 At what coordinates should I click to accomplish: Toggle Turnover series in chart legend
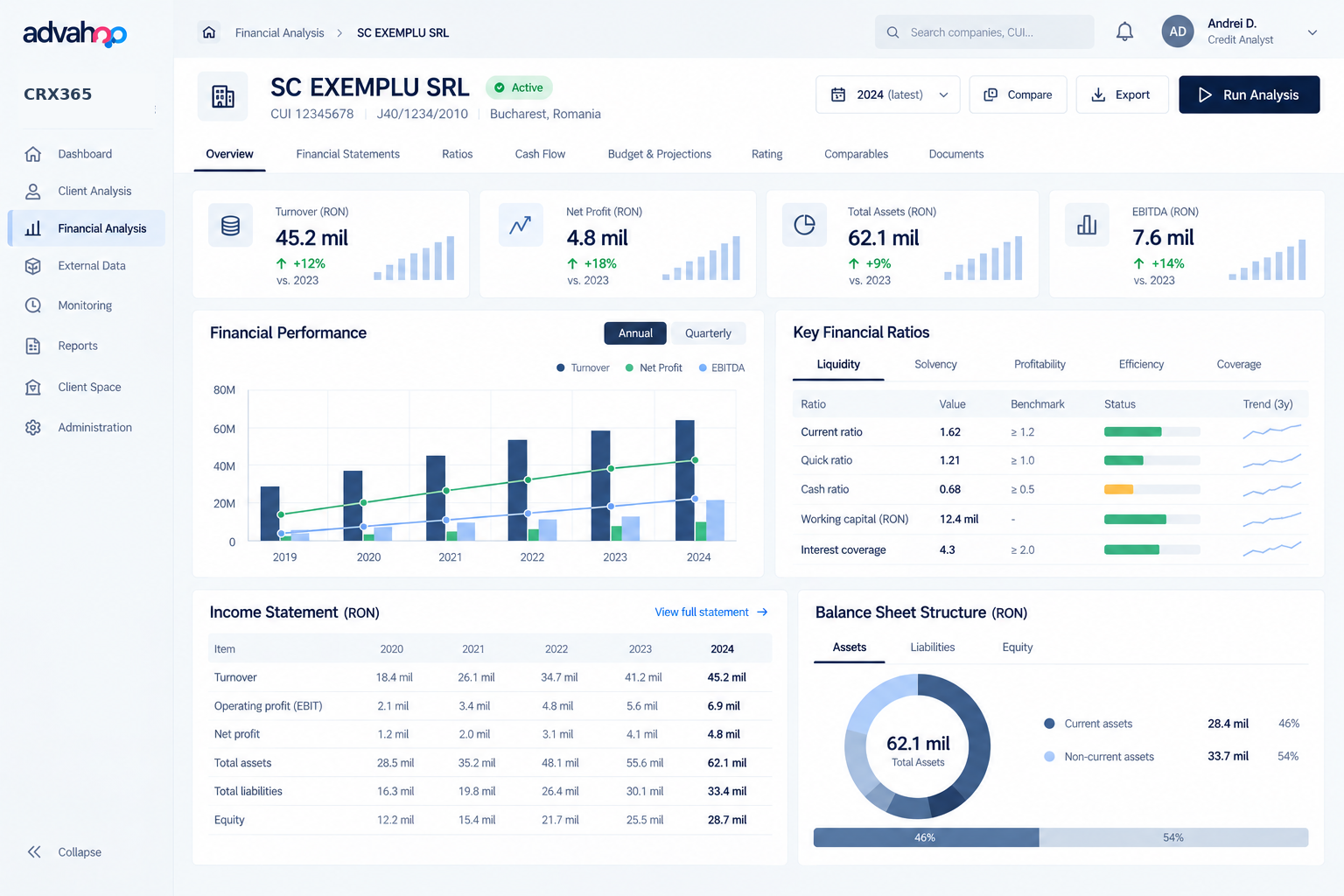583,367
